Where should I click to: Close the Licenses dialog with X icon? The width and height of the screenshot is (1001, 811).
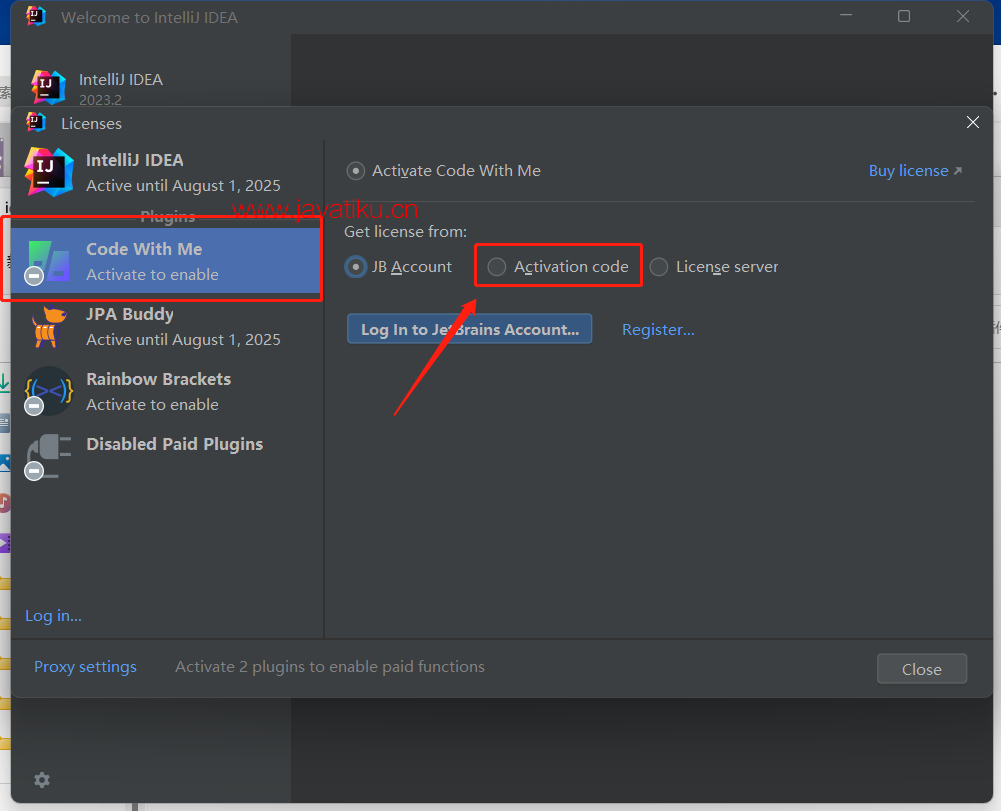[972, 122]
